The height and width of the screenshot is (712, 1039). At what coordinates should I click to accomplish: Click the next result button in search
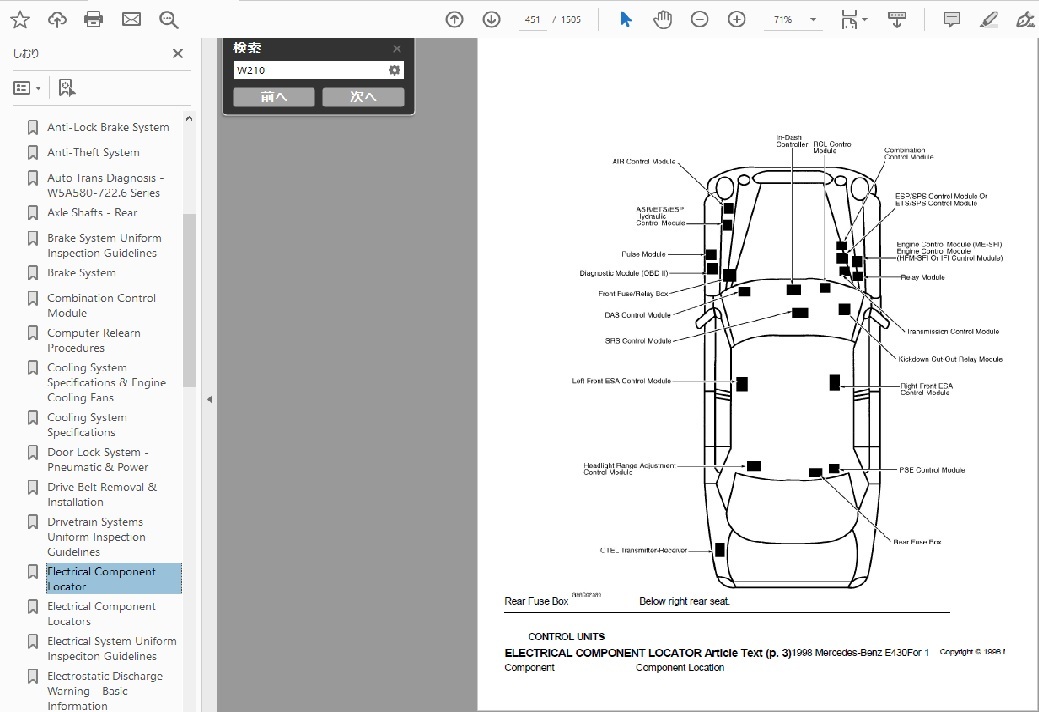click(363, 97)
